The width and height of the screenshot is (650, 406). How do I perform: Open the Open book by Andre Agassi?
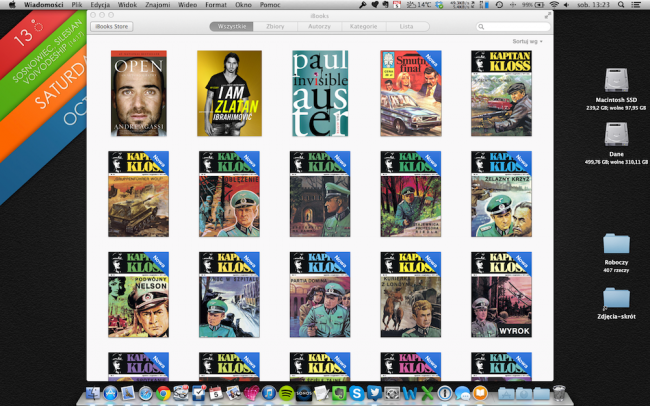coord(138,93)
